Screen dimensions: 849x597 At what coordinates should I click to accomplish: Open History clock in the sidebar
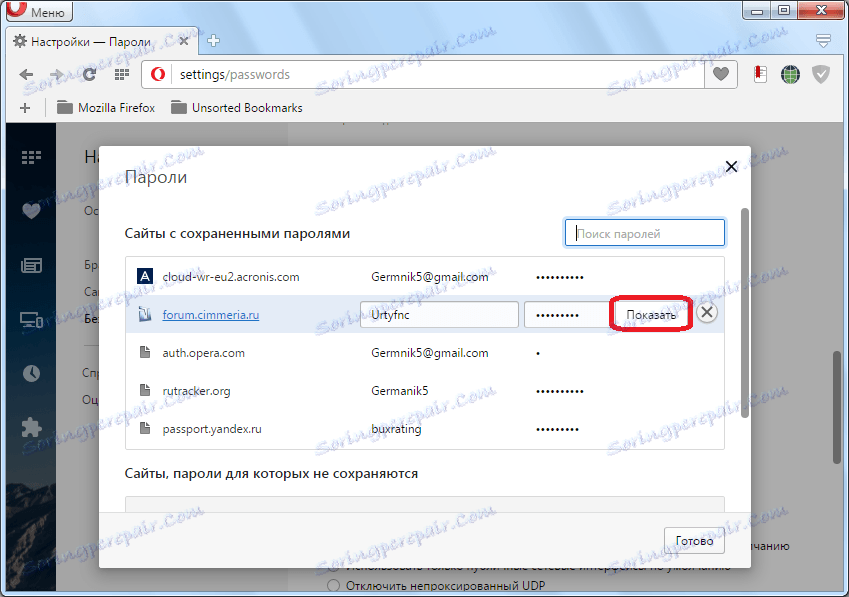tap(31, 373)
